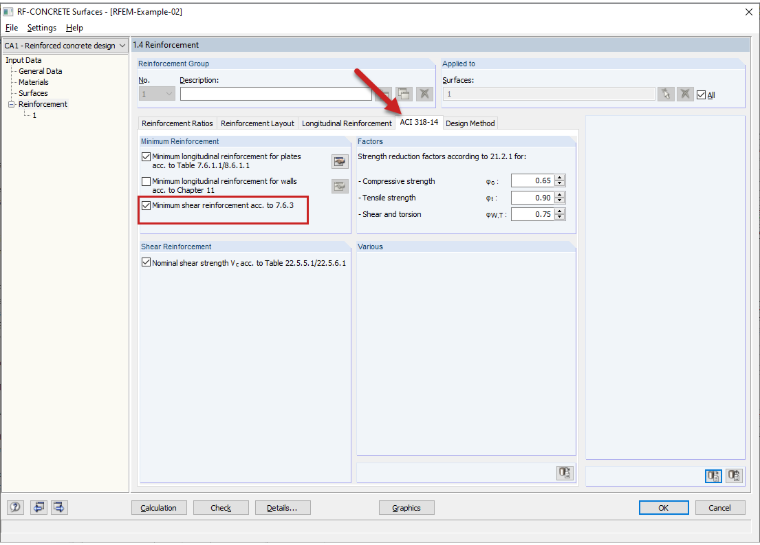Click the Surfaces input field

(x=549, y=94)
